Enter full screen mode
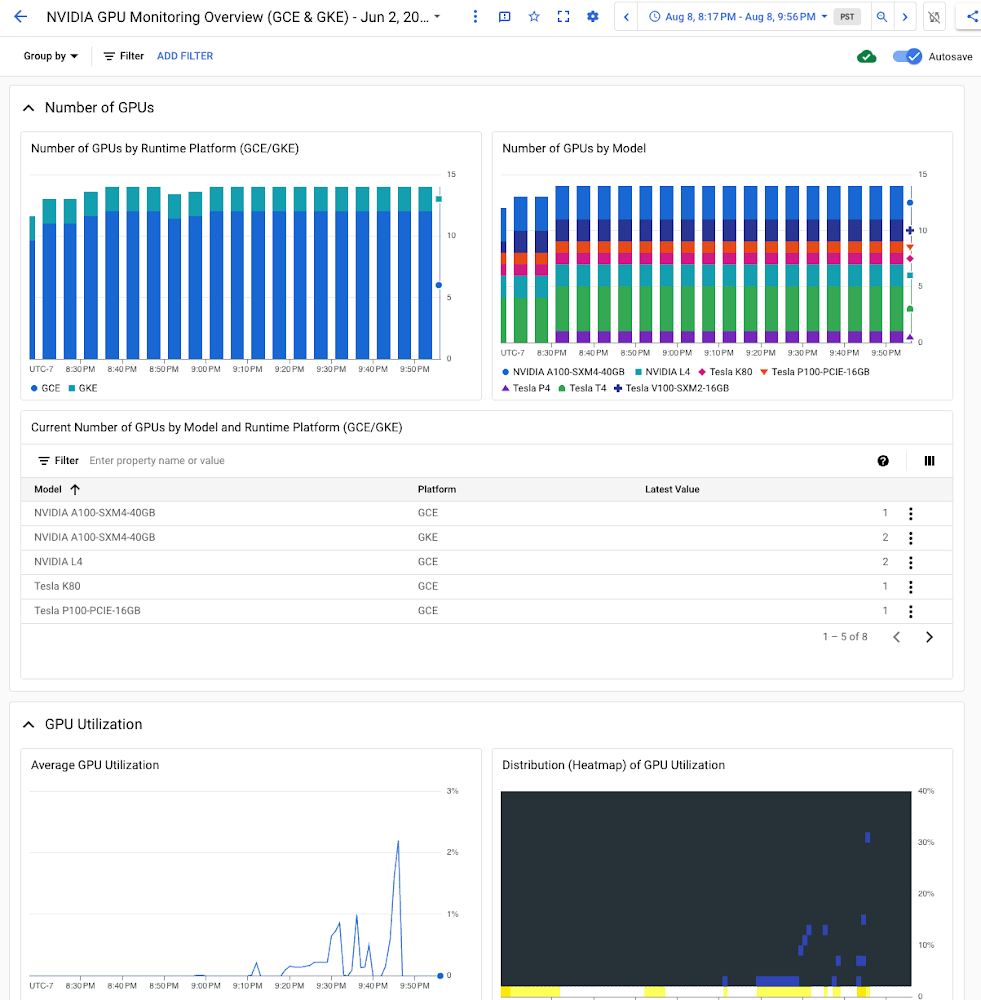 tap(563, 17)
